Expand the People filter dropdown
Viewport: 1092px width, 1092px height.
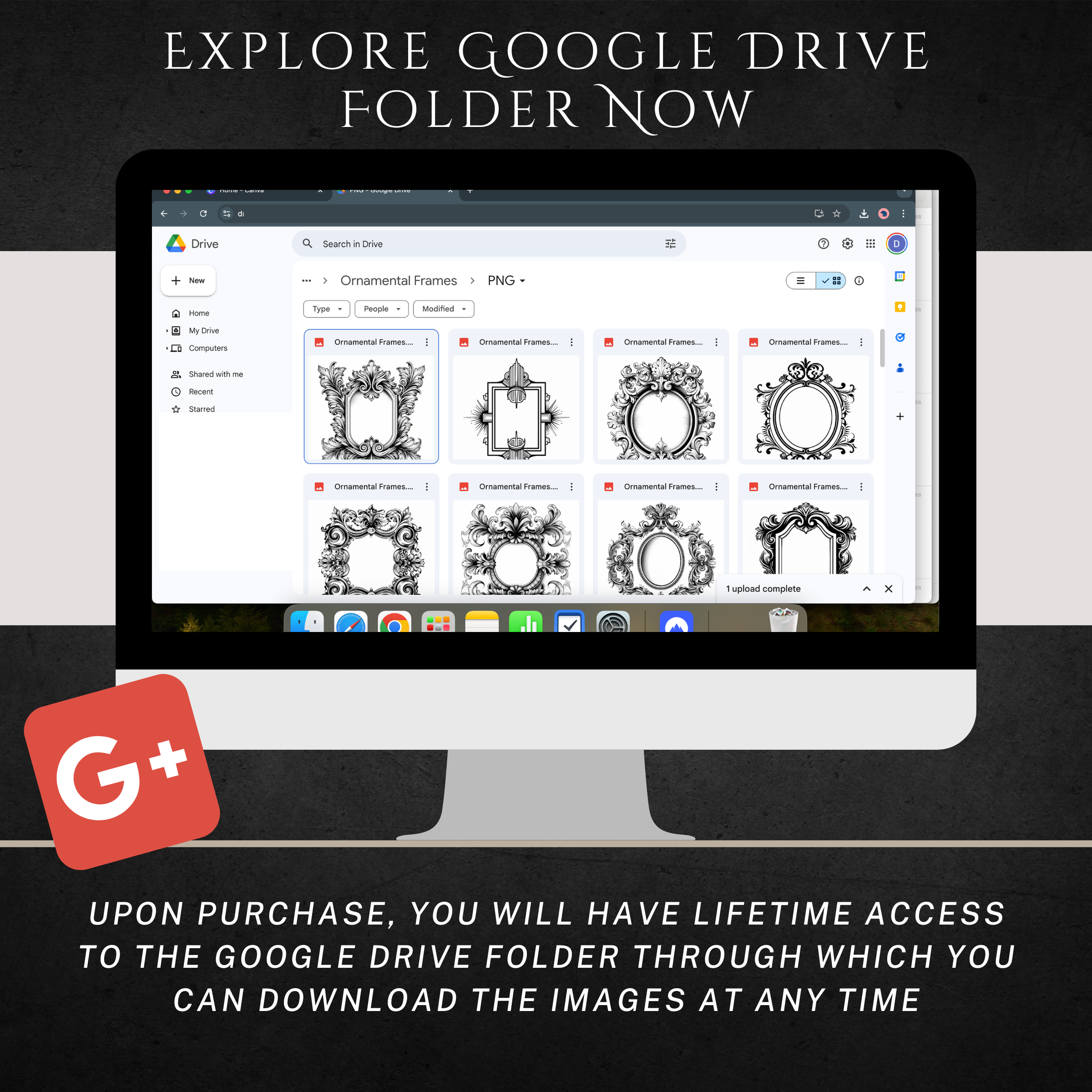382,309
